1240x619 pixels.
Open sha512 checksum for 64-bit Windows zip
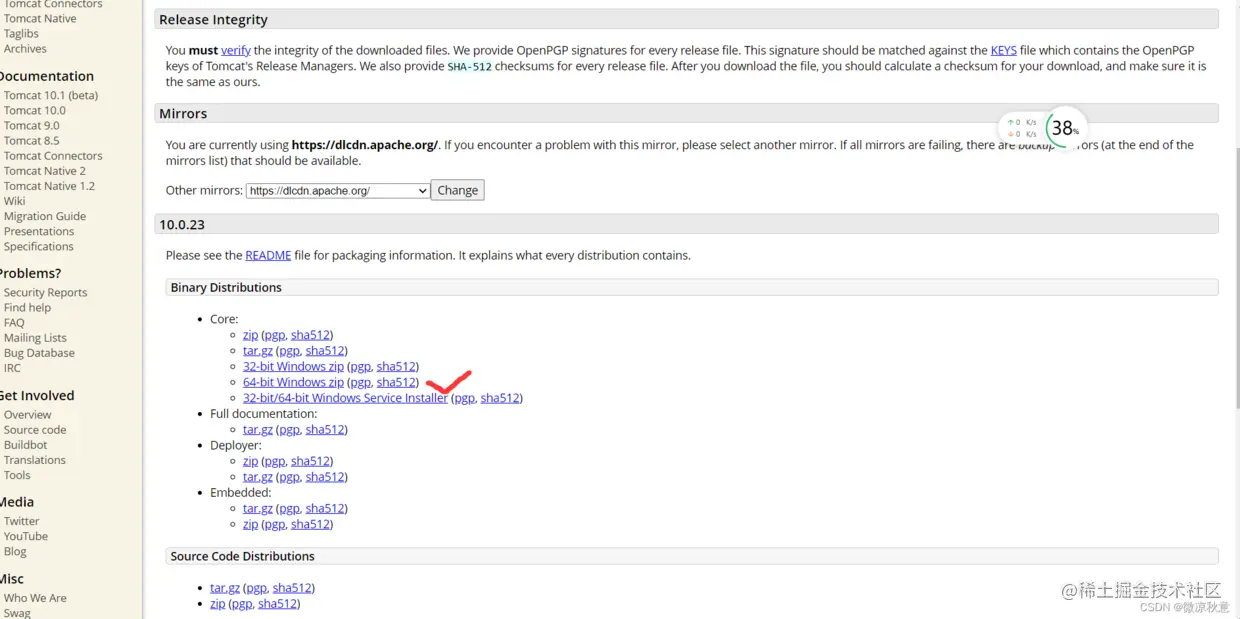coord(396,382)
